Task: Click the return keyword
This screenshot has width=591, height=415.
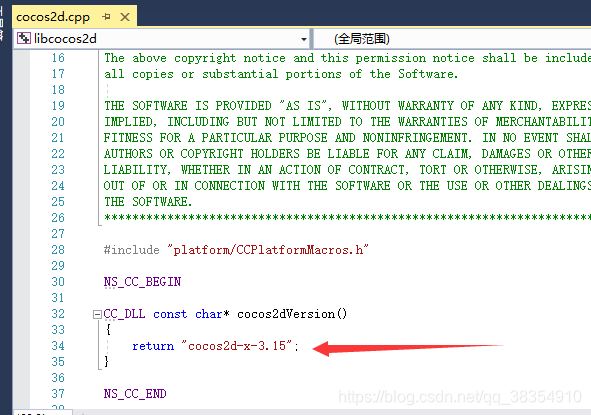Action: pyautogui.click(x=153, y=346)
